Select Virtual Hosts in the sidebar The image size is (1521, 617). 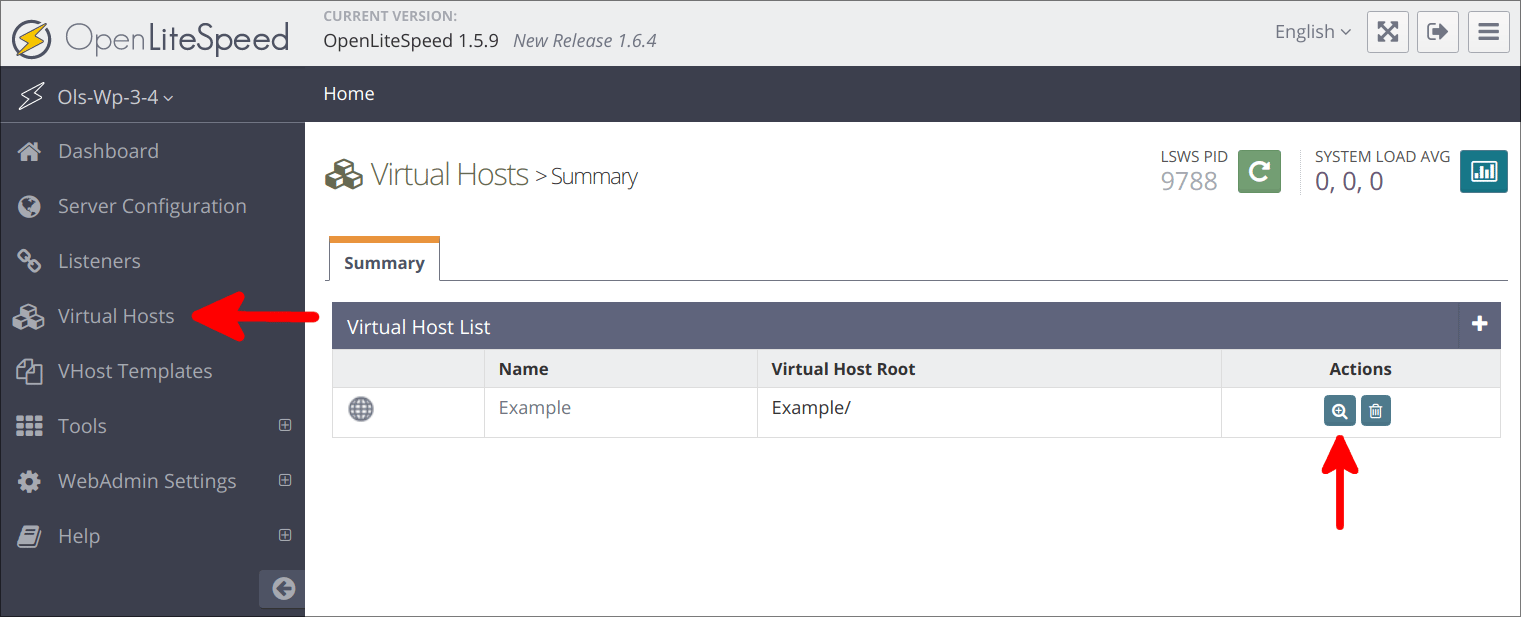point(116,316)
